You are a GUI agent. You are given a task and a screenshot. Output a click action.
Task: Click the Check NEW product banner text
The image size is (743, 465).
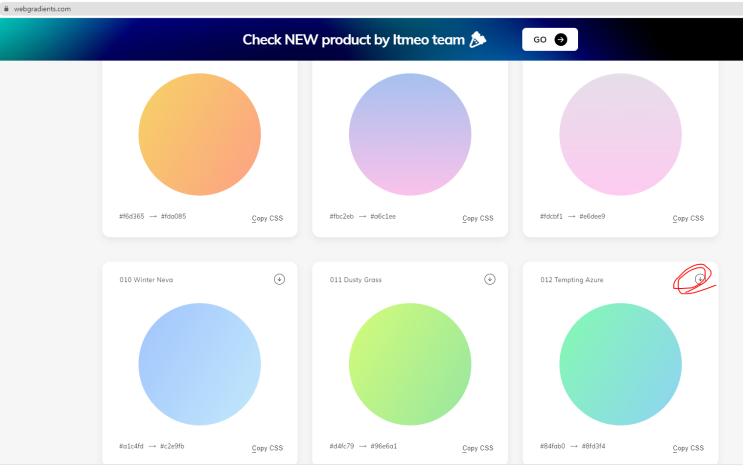(353, 40)
